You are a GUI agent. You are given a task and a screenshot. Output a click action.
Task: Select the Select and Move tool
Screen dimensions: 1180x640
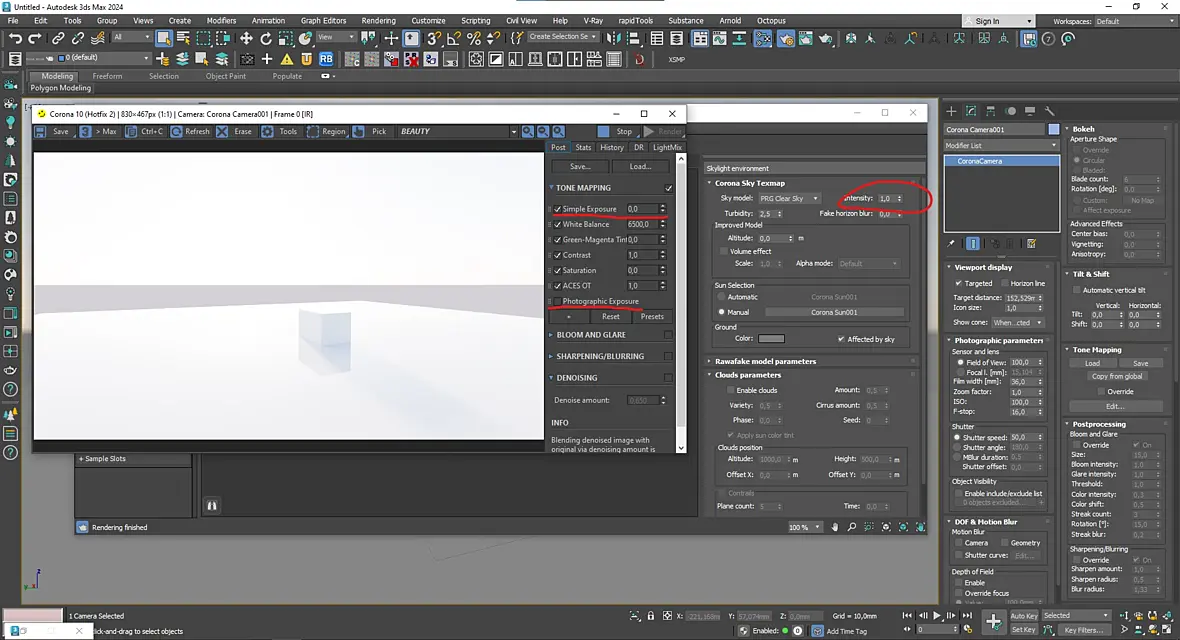246,38
